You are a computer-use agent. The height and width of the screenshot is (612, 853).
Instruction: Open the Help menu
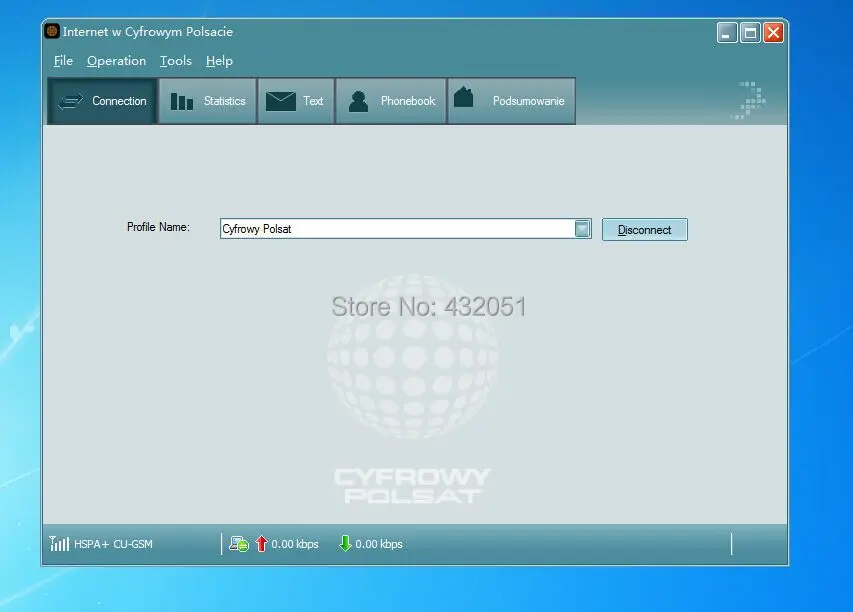coord(219,61)
